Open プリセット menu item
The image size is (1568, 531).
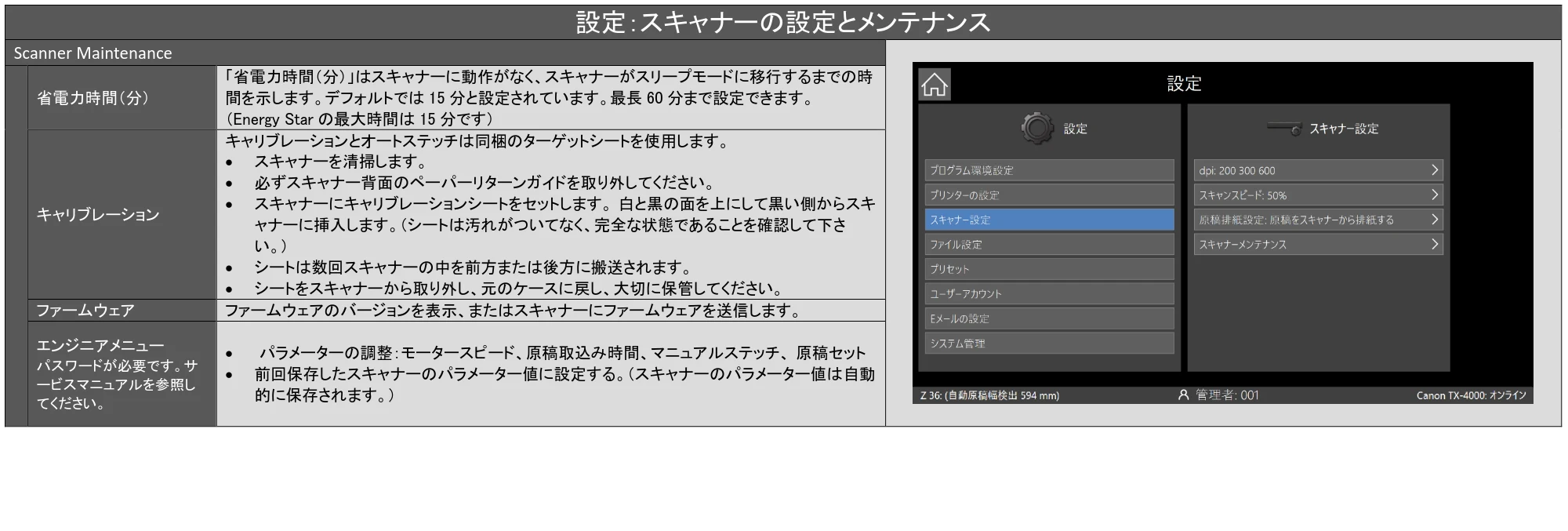coord(1049,269)
